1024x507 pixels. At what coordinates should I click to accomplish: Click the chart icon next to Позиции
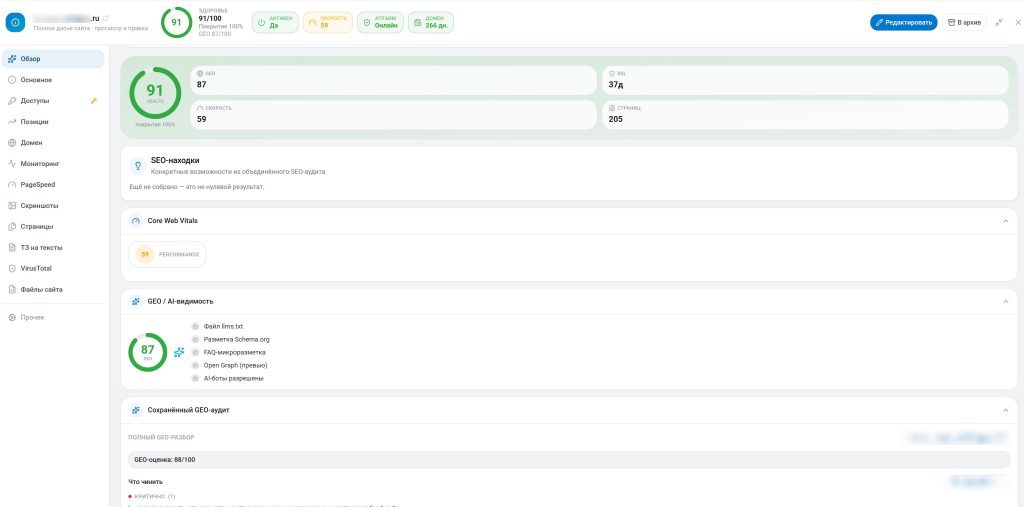pos(12,122)
